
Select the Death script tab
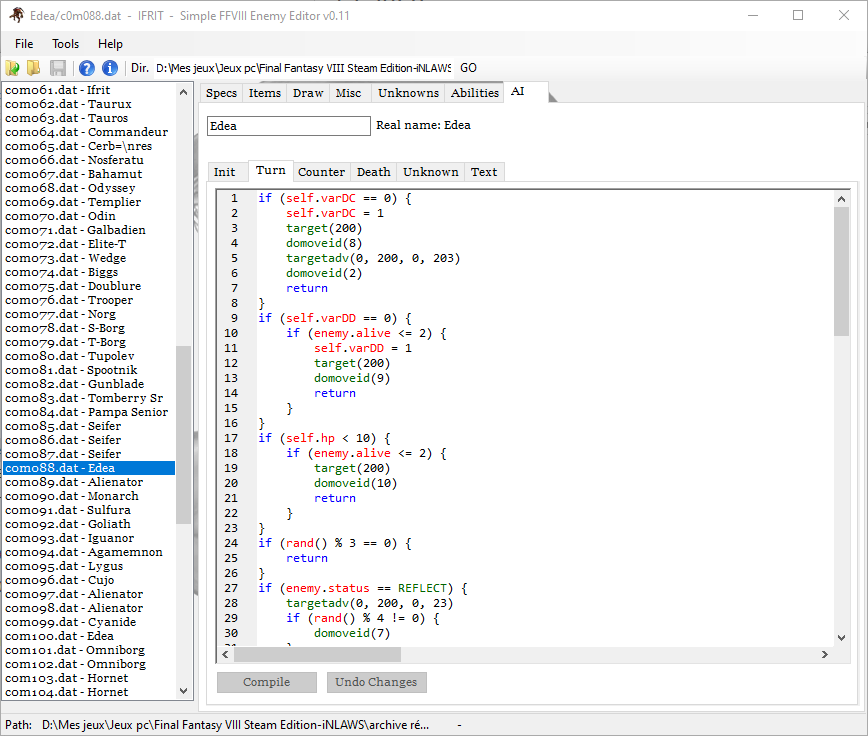click(373, 172)
